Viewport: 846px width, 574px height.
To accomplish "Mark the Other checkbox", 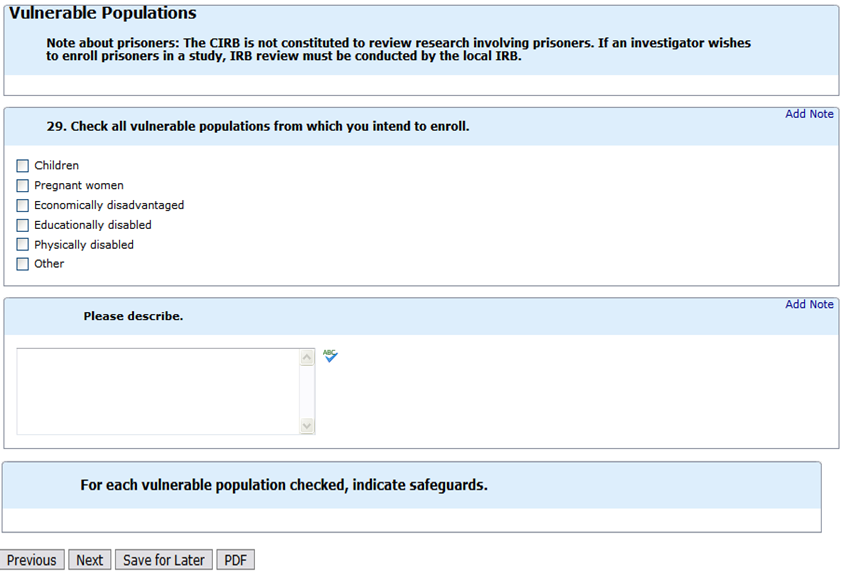I will click(x=23, y=264).
